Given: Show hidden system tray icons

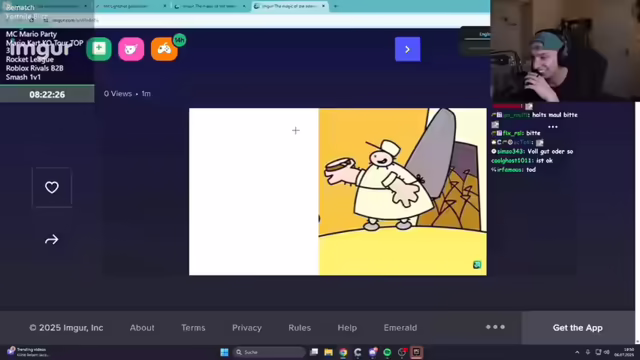Looking at the screenshot, I should (x=577, y=352).
